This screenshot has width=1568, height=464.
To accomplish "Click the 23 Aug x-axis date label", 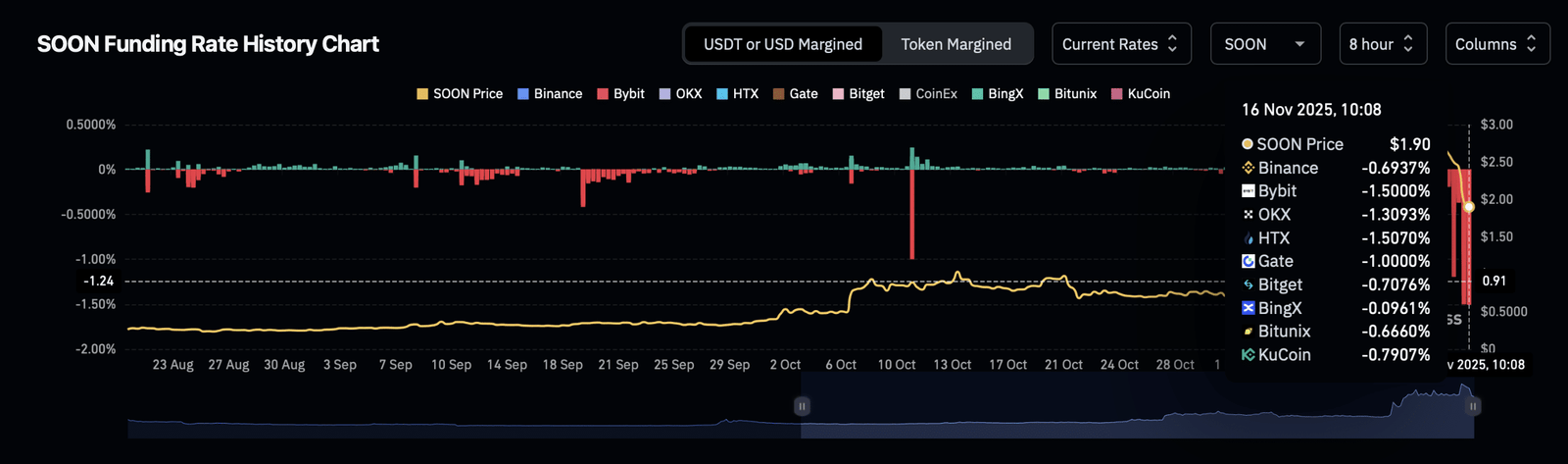I will (x=172, y=365).
